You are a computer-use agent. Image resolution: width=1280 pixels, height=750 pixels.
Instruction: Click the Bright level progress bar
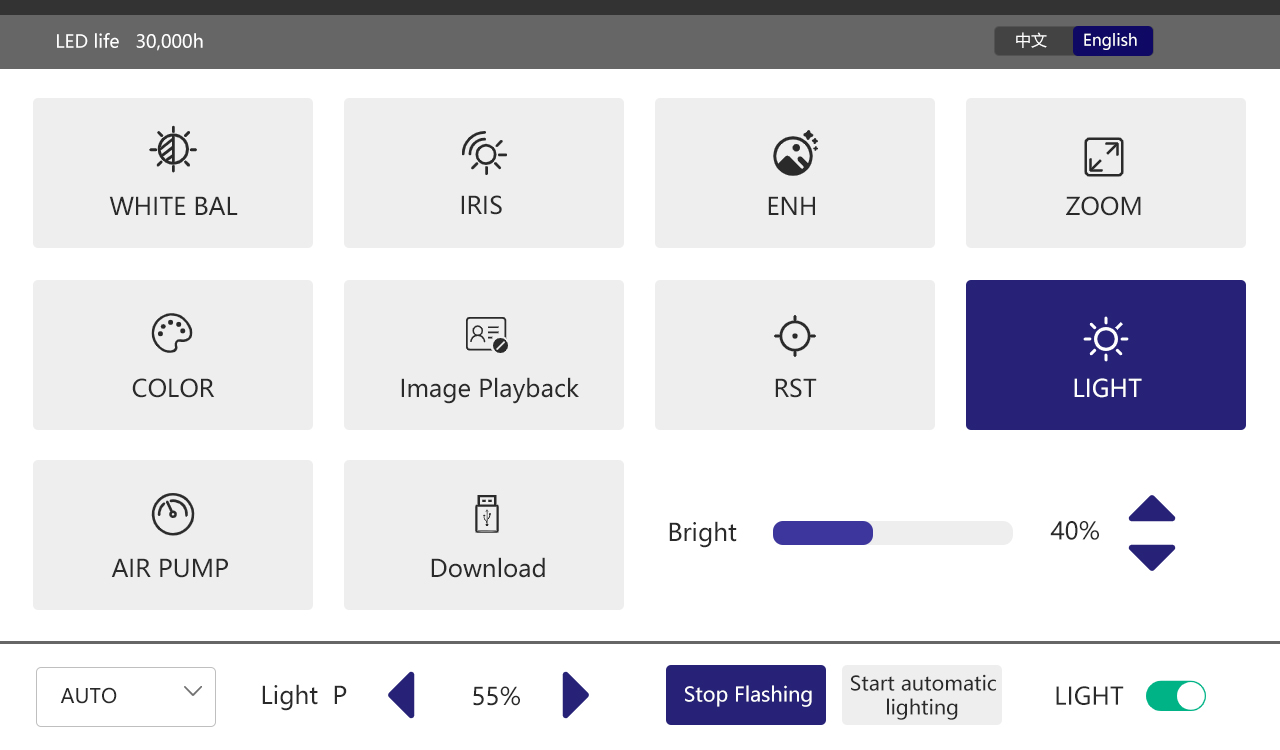click(x=893, y=533)
